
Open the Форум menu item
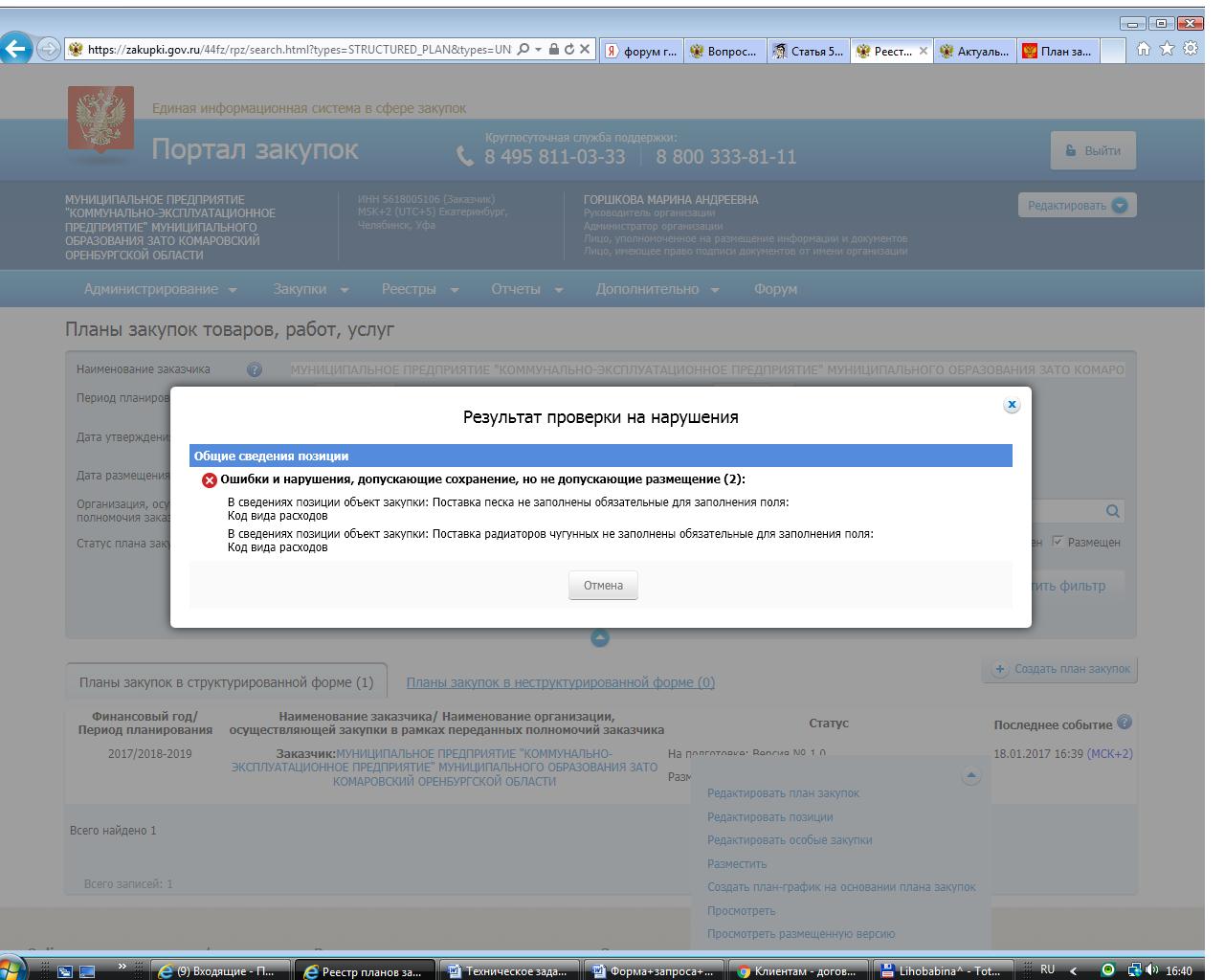click(775, 289)
